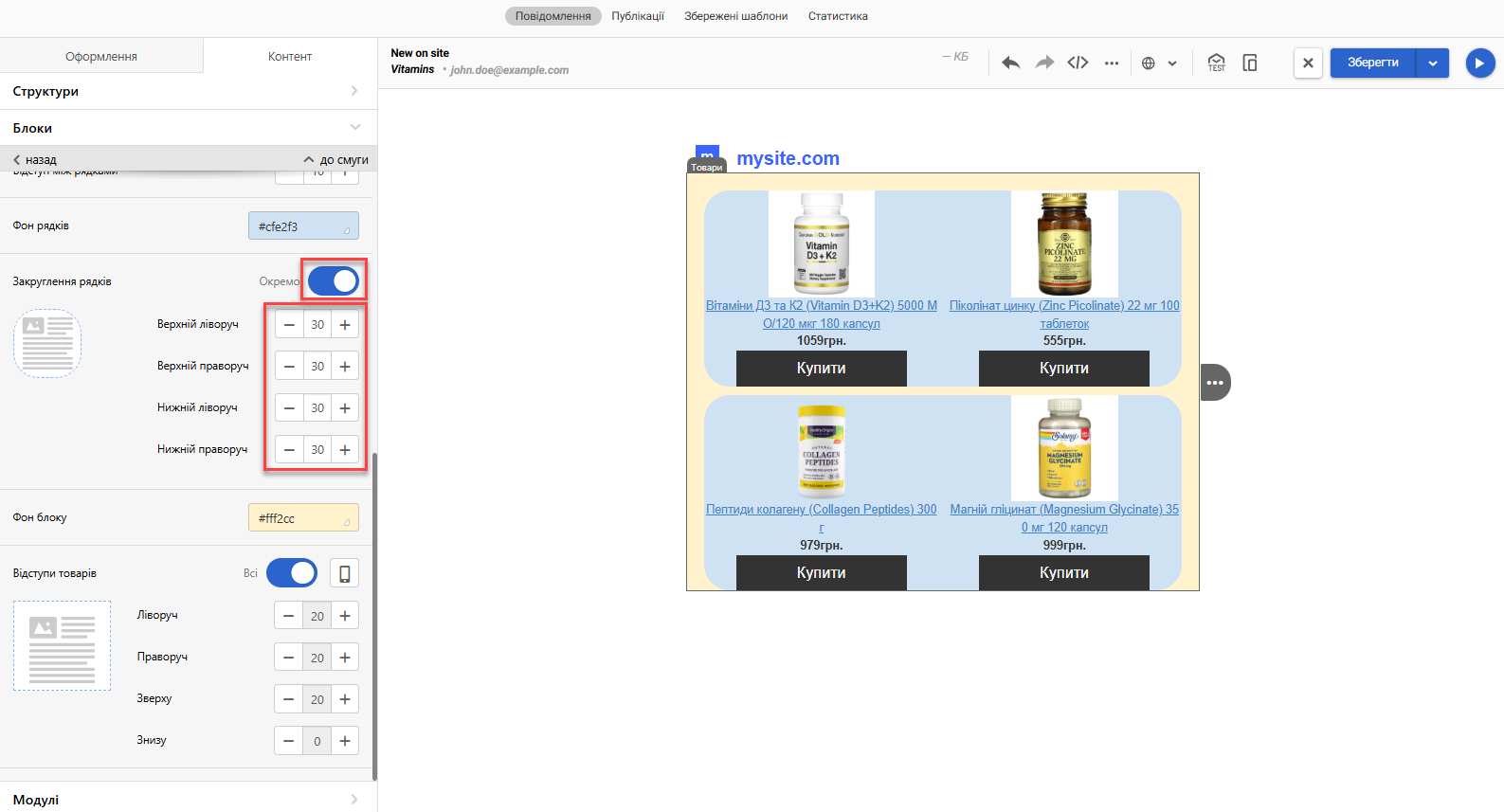Increase the bottom-left radius value
The image size is (1504, 812).
click(x=345, y=408)
